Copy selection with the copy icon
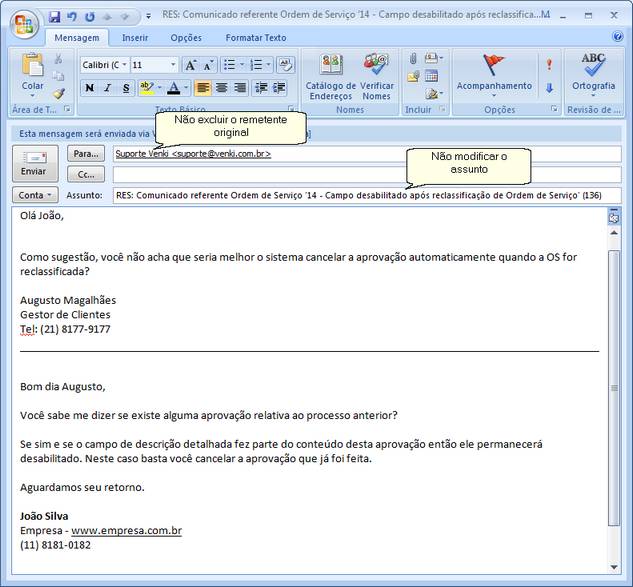The height and width of the screenshot is (587, 633). (x=59, y=76)
